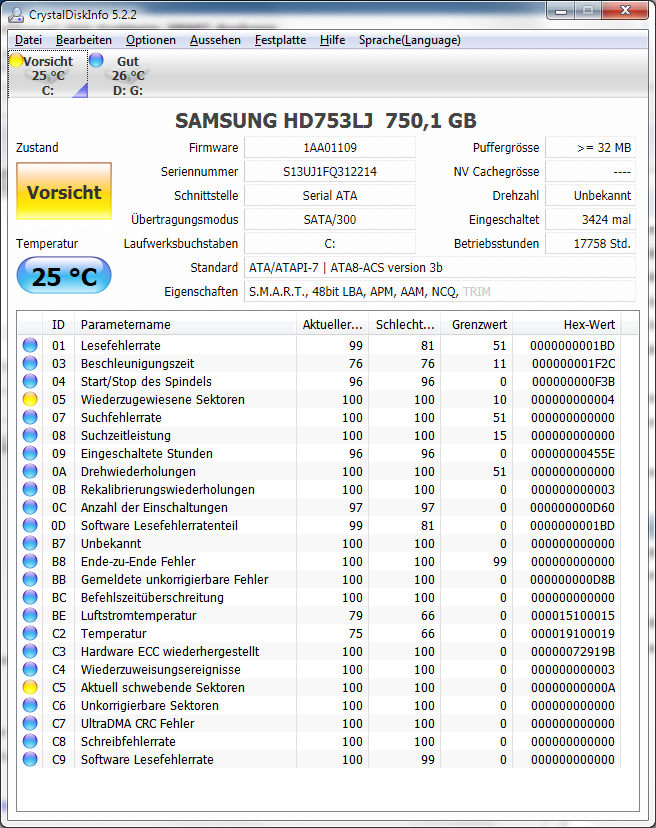Image resolution: width=656 pixels, height=828 pixels.
Task: Click yellow orb for Aktuell schwebende Sektoren
Action: click(30, 687)
